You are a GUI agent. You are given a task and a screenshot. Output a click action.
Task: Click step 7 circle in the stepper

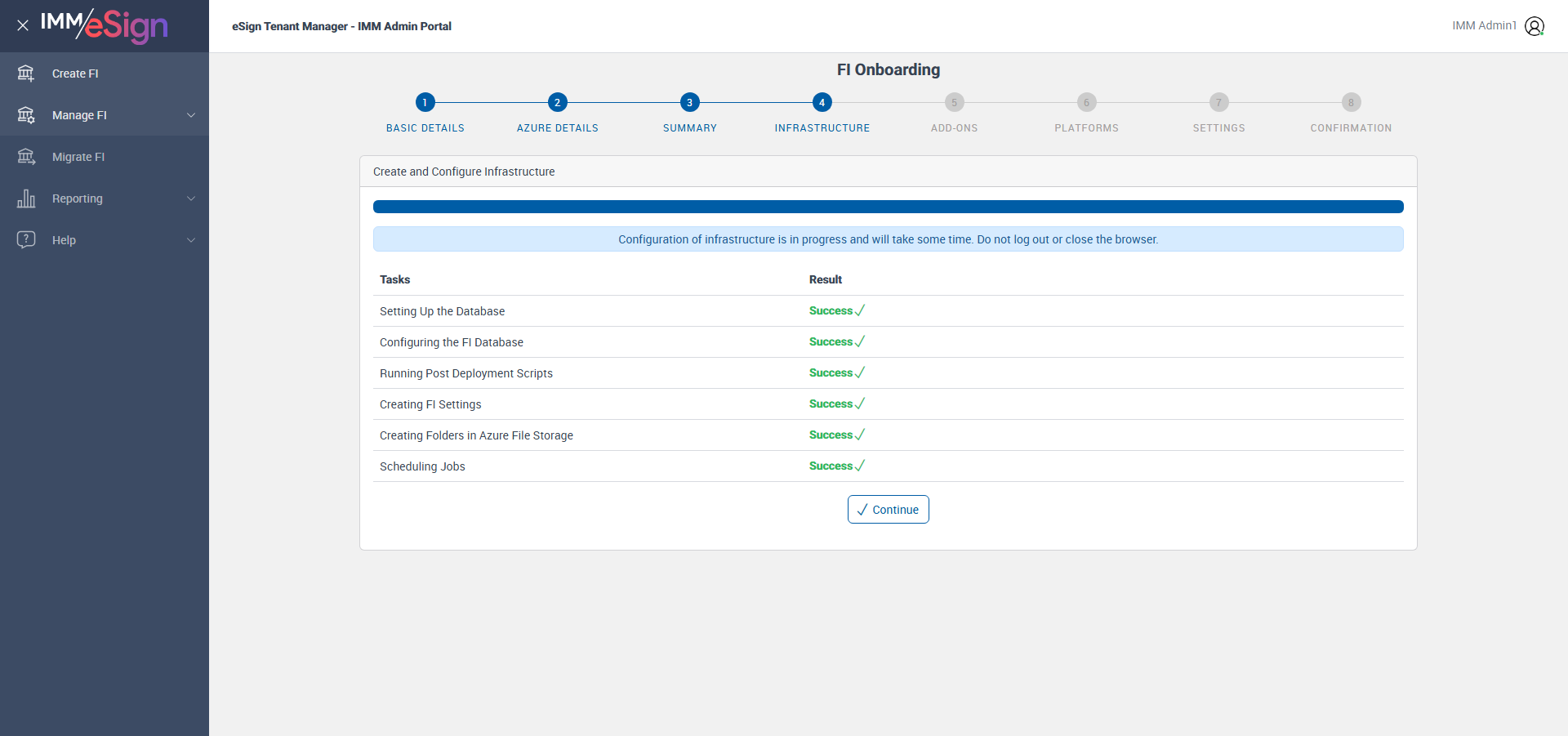1218,102
